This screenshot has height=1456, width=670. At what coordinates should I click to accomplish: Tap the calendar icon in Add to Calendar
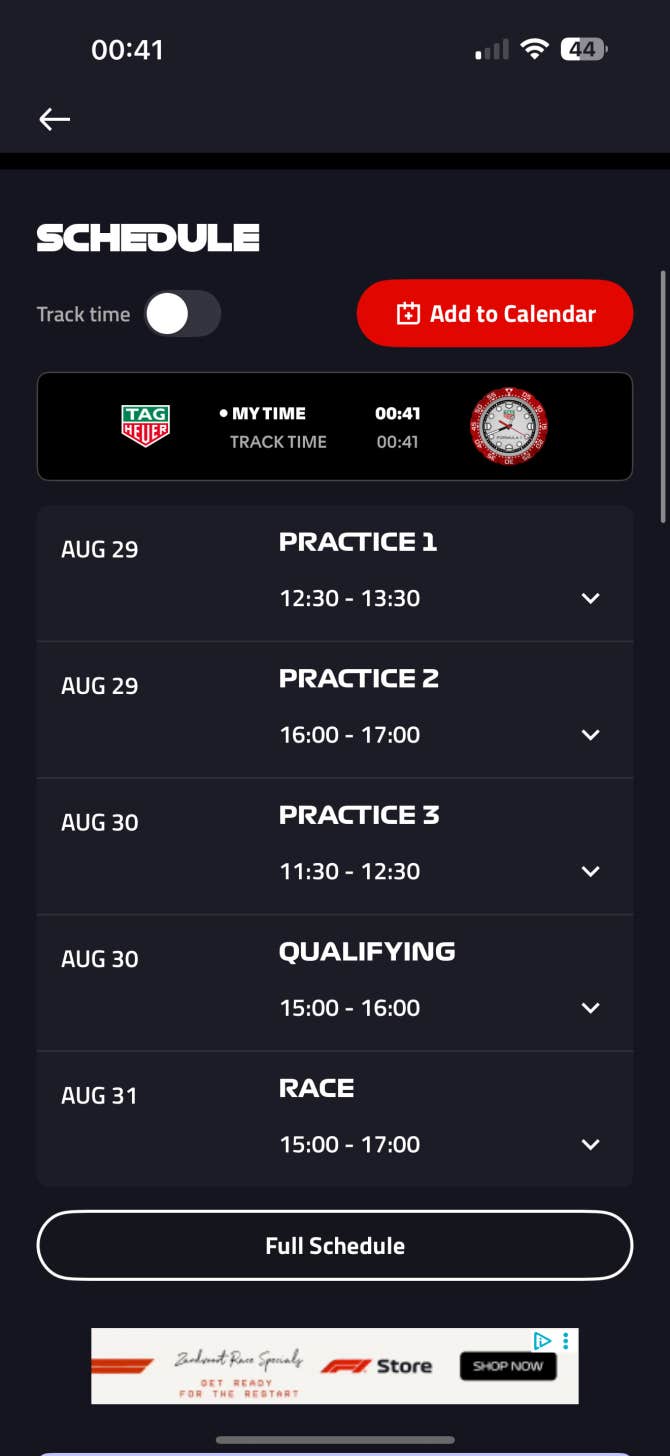tap(408, 314)
